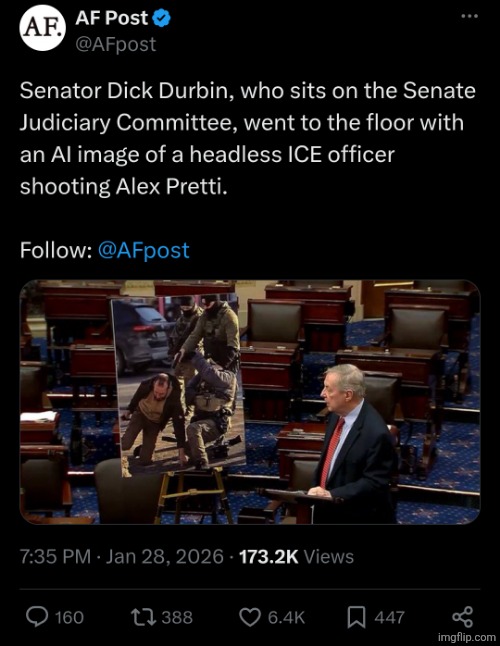Click the imgflip.com watermark
This screenshot has width=500, height=646.
point(467,637)
